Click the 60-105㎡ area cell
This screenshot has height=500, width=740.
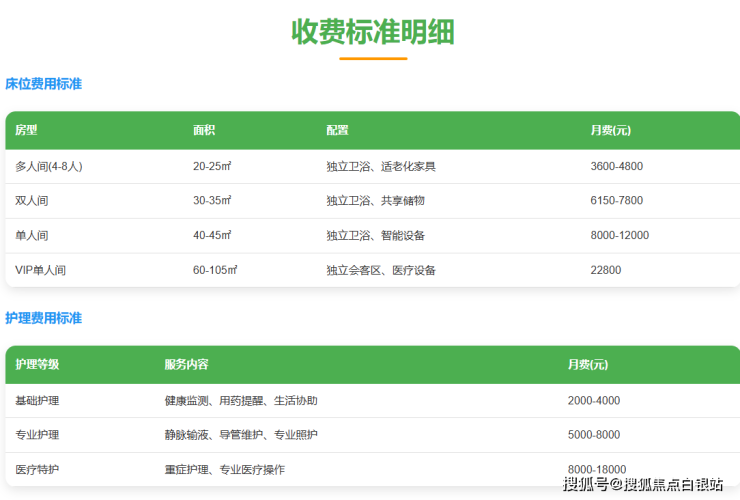pos(215,270)
